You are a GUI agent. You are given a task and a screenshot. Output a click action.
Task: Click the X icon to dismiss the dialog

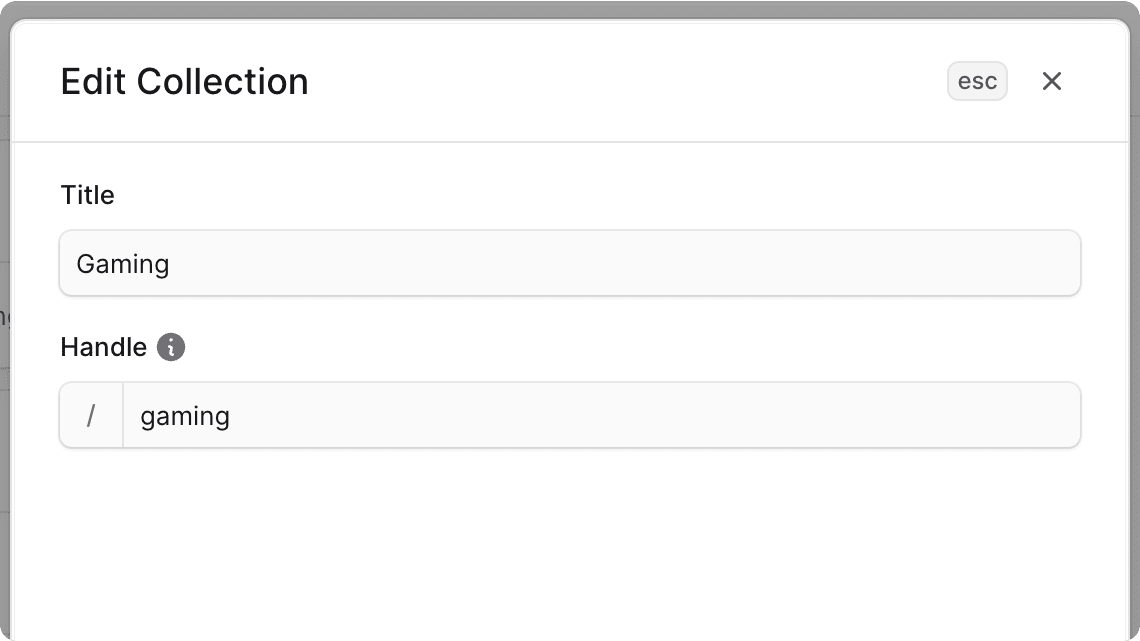pyautogui.click(x=1051, y=81)
